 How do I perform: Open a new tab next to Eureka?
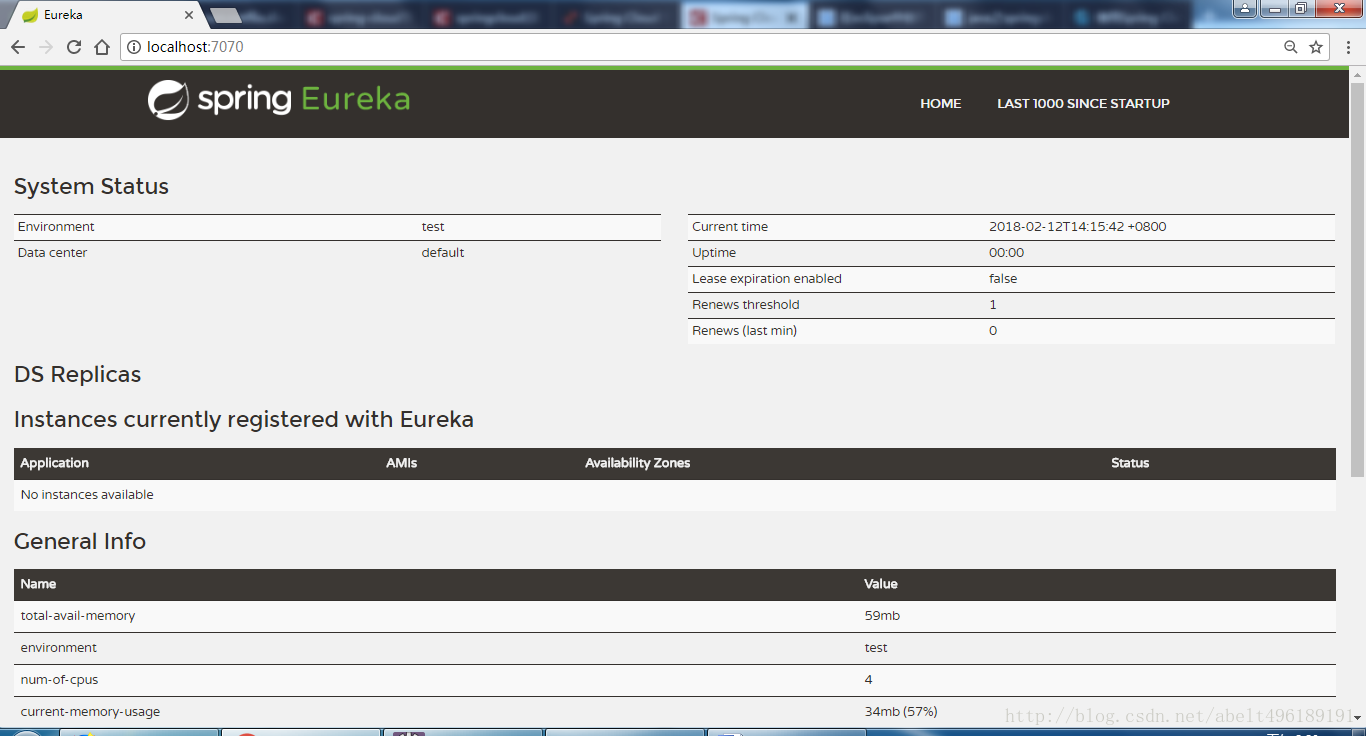click(x=226, y=15)
